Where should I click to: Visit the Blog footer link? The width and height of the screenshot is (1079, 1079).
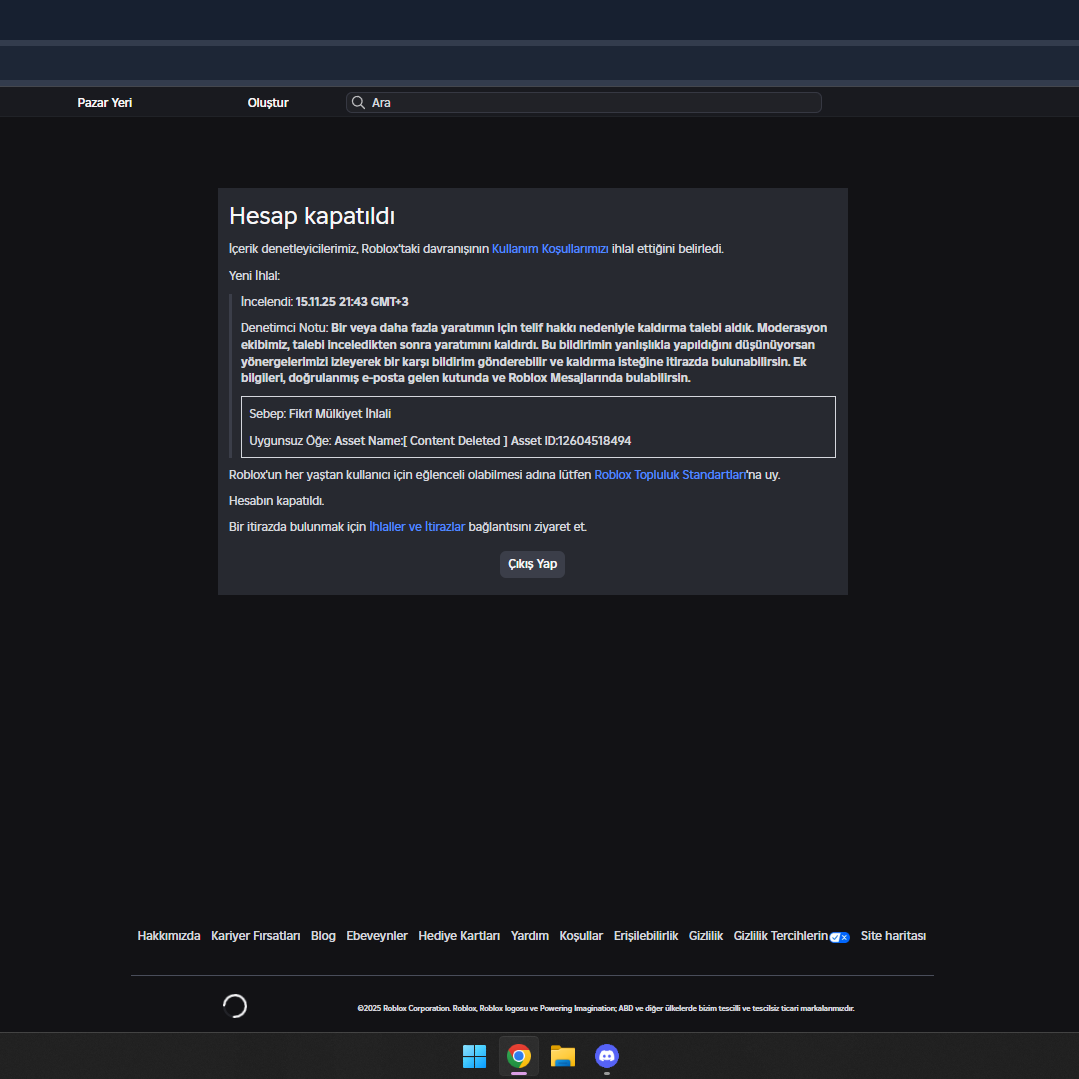323,936
